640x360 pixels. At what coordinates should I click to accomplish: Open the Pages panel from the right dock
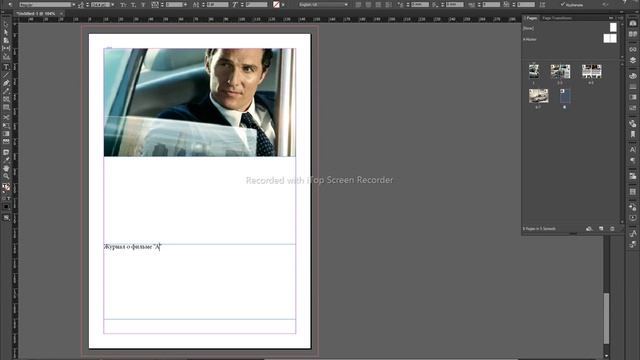633,23
